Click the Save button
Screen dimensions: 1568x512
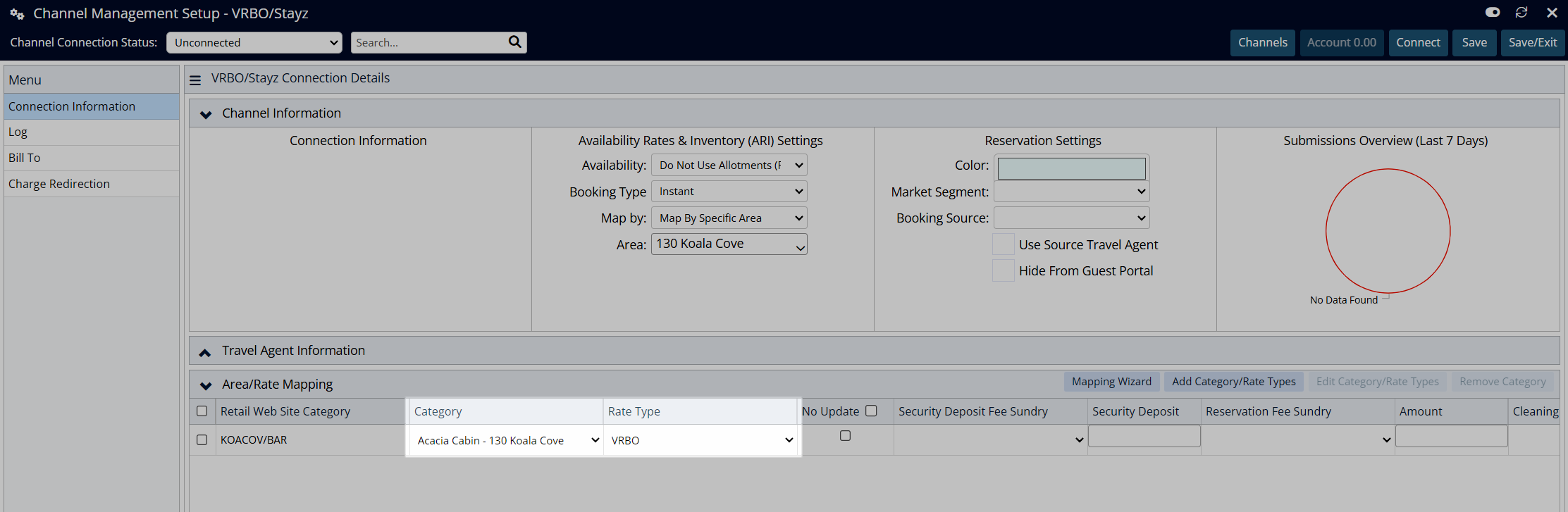tap(1474, 42)
